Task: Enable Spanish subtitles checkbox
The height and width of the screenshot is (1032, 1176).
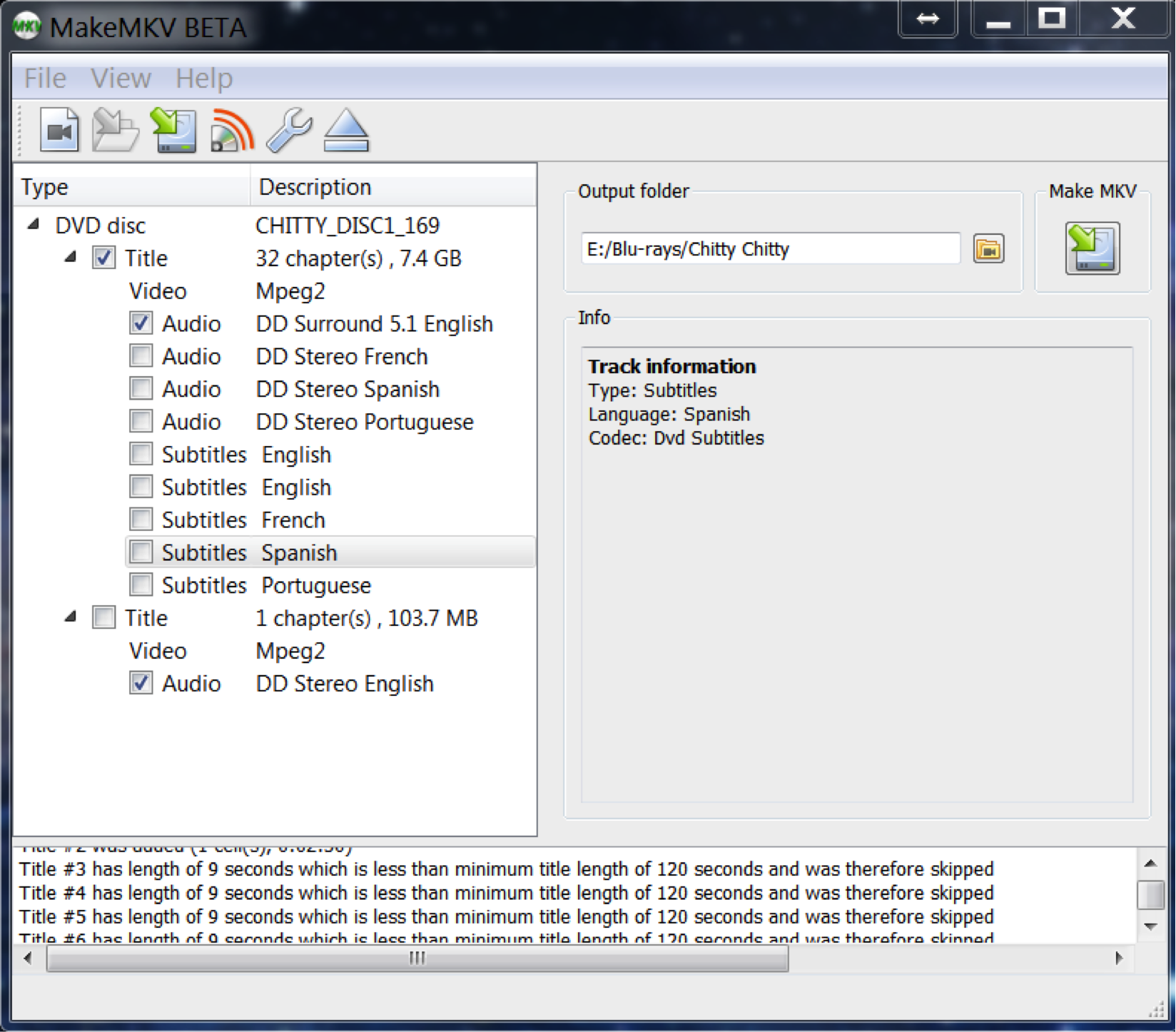Action: click(141, 552)
